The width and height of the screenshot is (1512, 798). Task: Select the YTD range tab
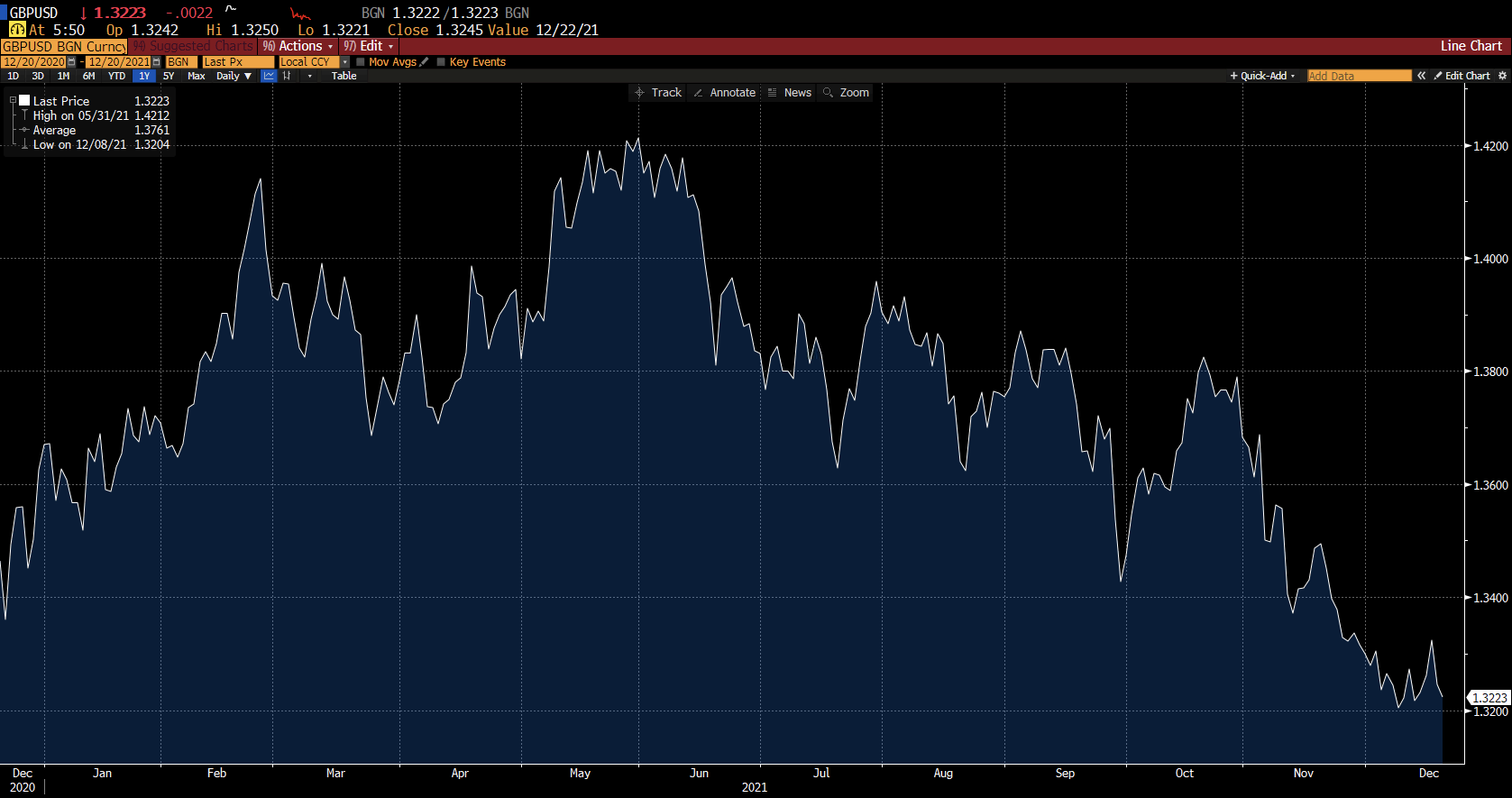(x=117, y=76)
